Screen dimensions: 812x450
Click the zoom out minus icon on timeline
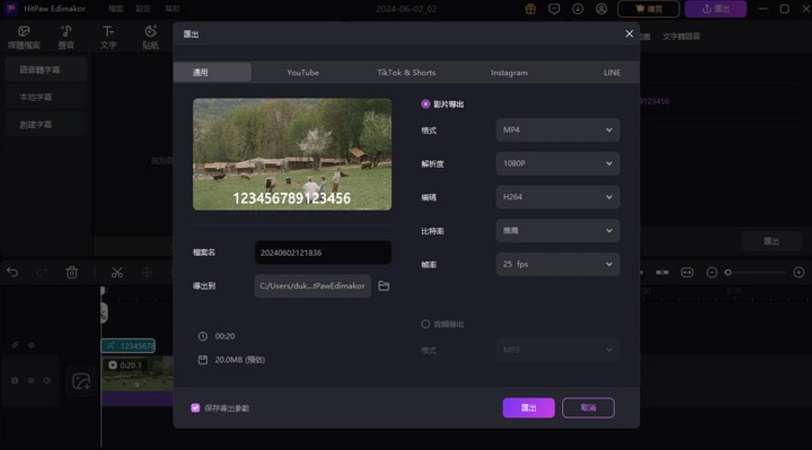(712, 272)
